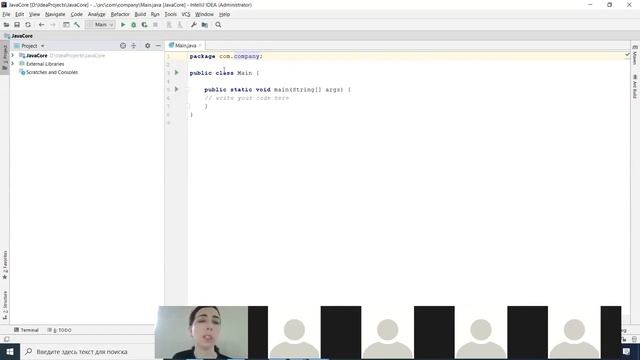Click the Collapse All icon in Project panel
Viewport: 640px width, 360px height.
coord(133,46)
